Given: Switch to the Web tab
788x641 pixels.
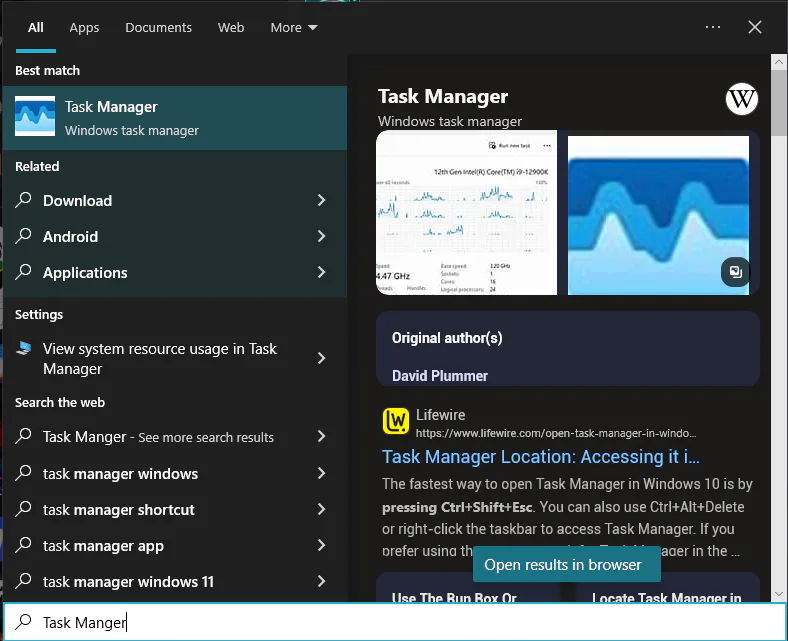Looking at the screenshot, I should [231, 28].
